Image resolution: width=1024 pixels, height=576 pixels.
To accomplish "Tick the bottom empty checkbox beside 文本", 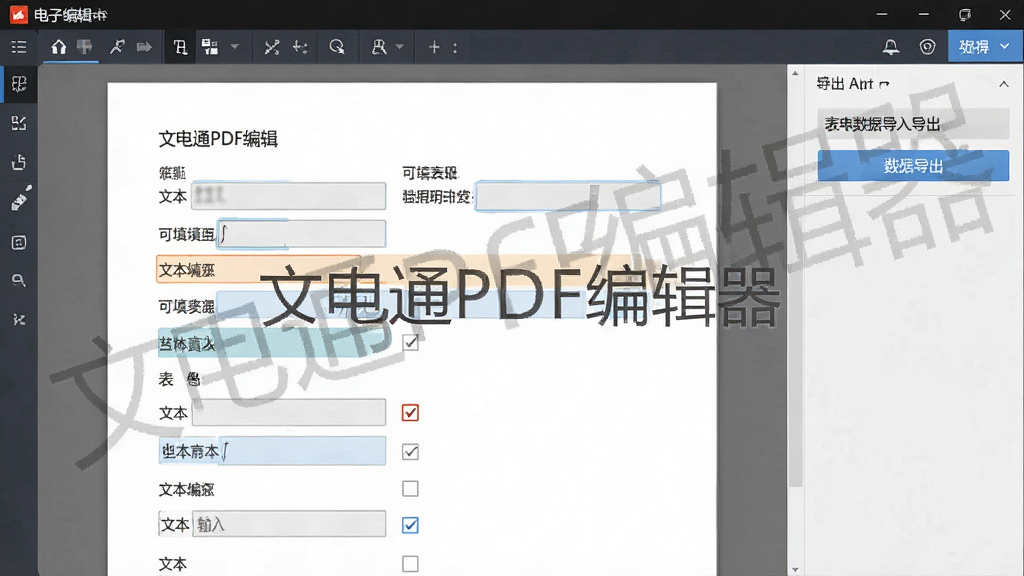I will (x=410, y=564).
